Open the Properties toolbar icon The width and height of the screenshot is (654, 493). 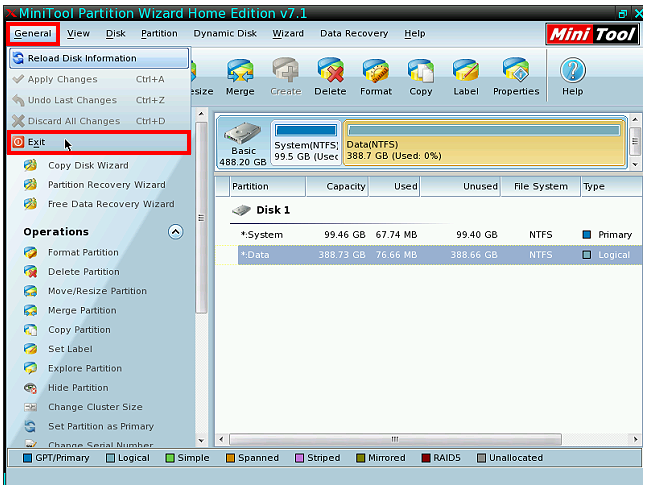point(516,70)
